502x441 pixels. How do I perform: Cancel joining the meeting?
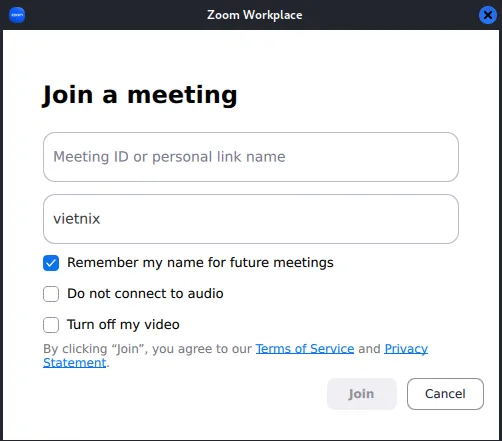point(445,394)
